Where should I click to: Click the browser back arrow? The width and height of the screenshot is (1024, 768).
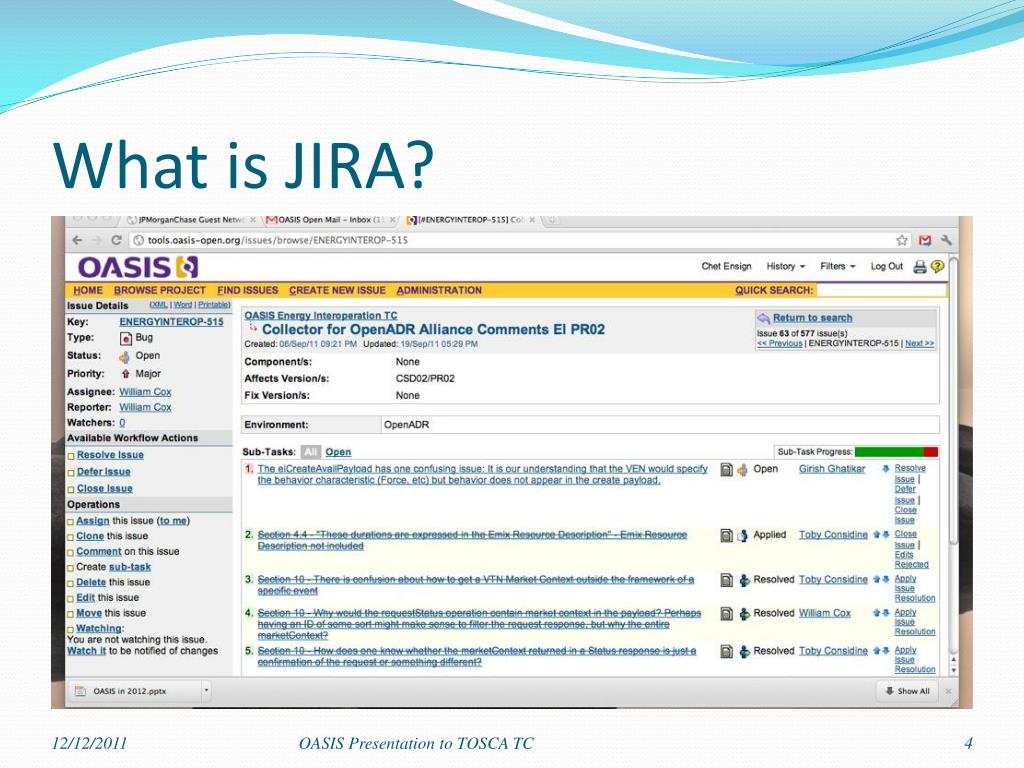(78, 240)
